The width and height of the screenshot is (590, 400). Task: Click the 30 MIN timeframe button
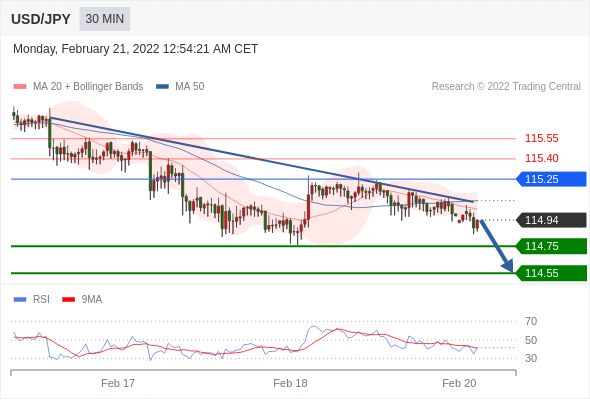(105, 19)
